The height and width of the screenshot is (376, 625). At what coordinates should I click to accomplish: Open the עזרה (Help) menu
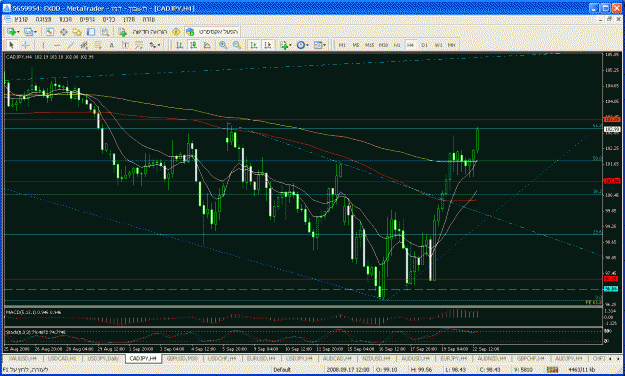click(149, 19)
